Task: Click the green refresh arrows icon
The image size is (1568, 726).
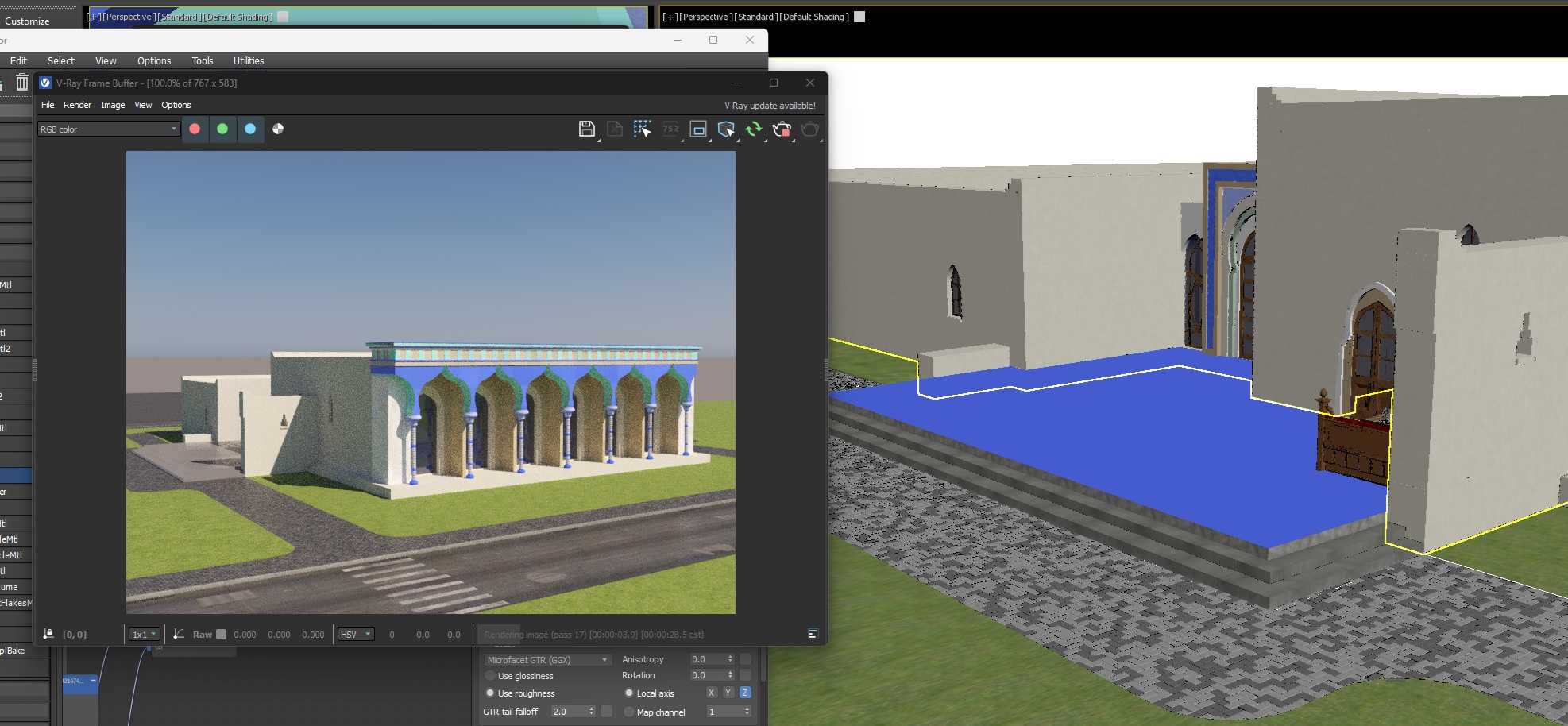Action: 753,129
